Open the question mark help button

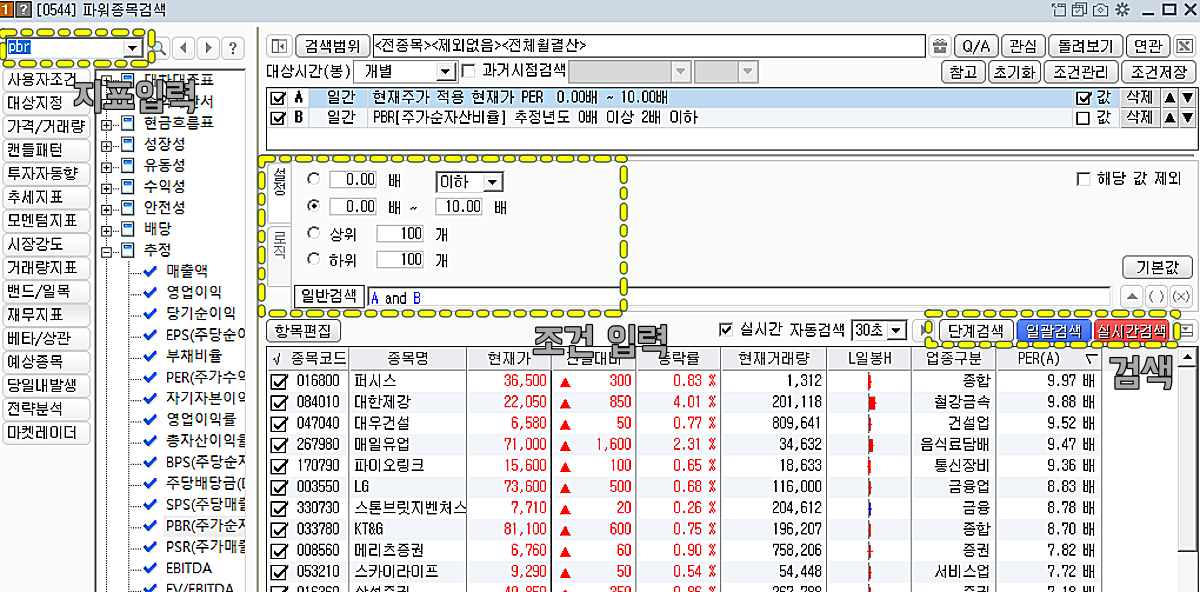click(x=232, y=48)
